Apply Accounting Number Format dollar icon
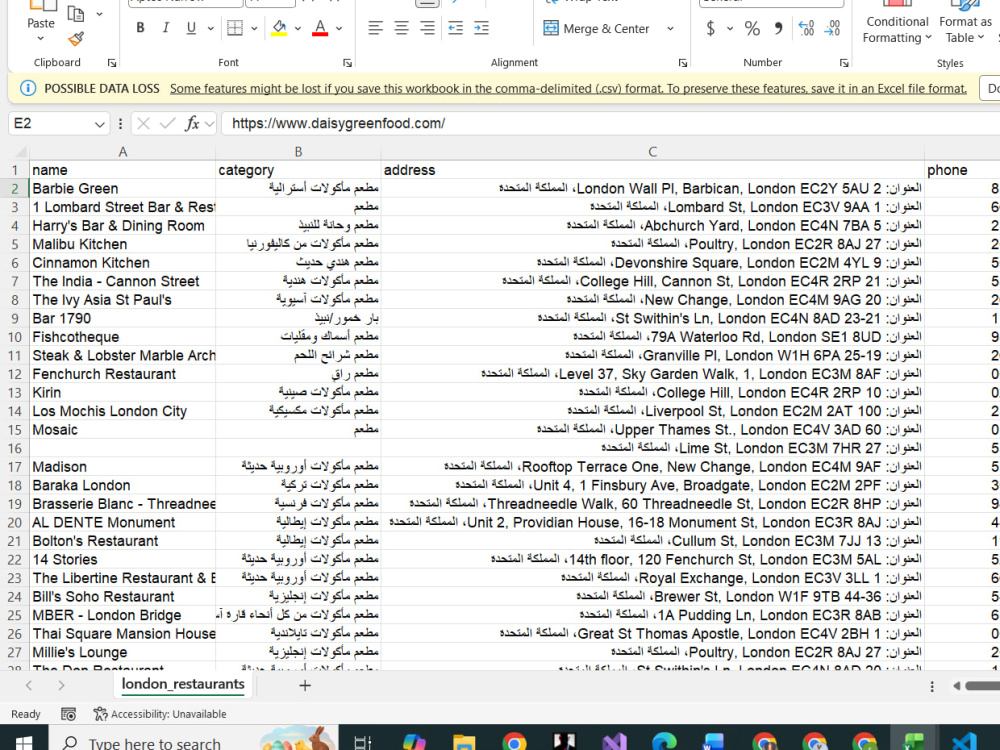Image resolution: width=1000 pixels, height=750 pixels. [x=710, y=28]
